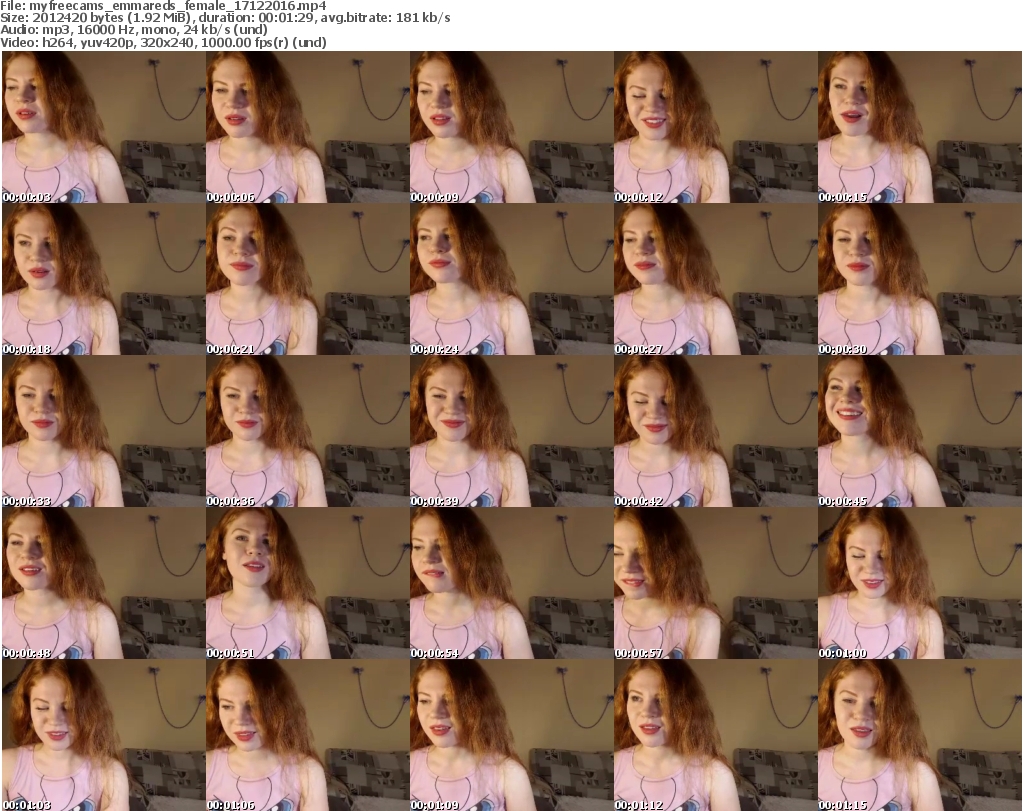Click the 00:01:09 video frame

(511, 735)
